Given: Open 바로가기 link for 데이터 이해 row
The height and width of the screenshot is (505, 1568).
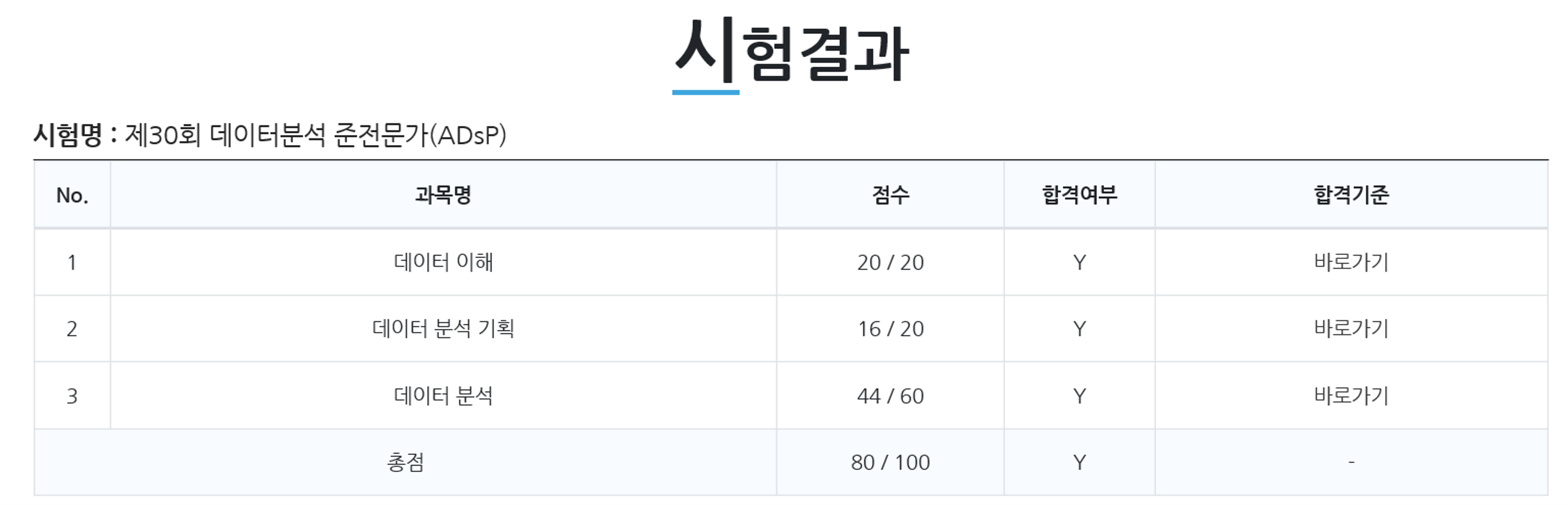Looking at the screenshot, I should [1351, 262].
